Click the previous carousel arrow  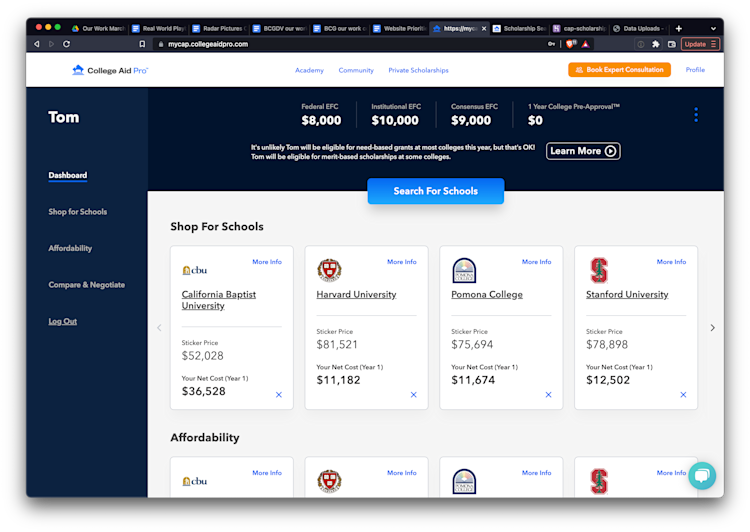pos(159,328)
